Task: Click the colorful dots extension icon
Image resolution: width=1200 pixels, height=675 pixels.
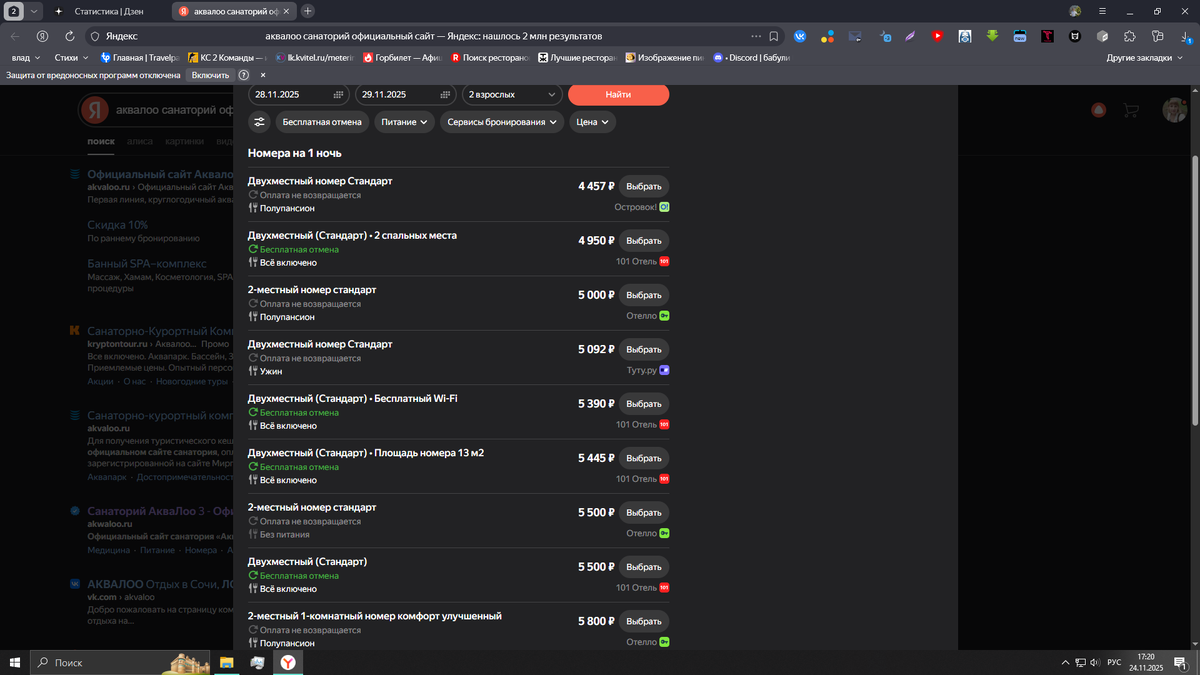Action: coord(827,36)
